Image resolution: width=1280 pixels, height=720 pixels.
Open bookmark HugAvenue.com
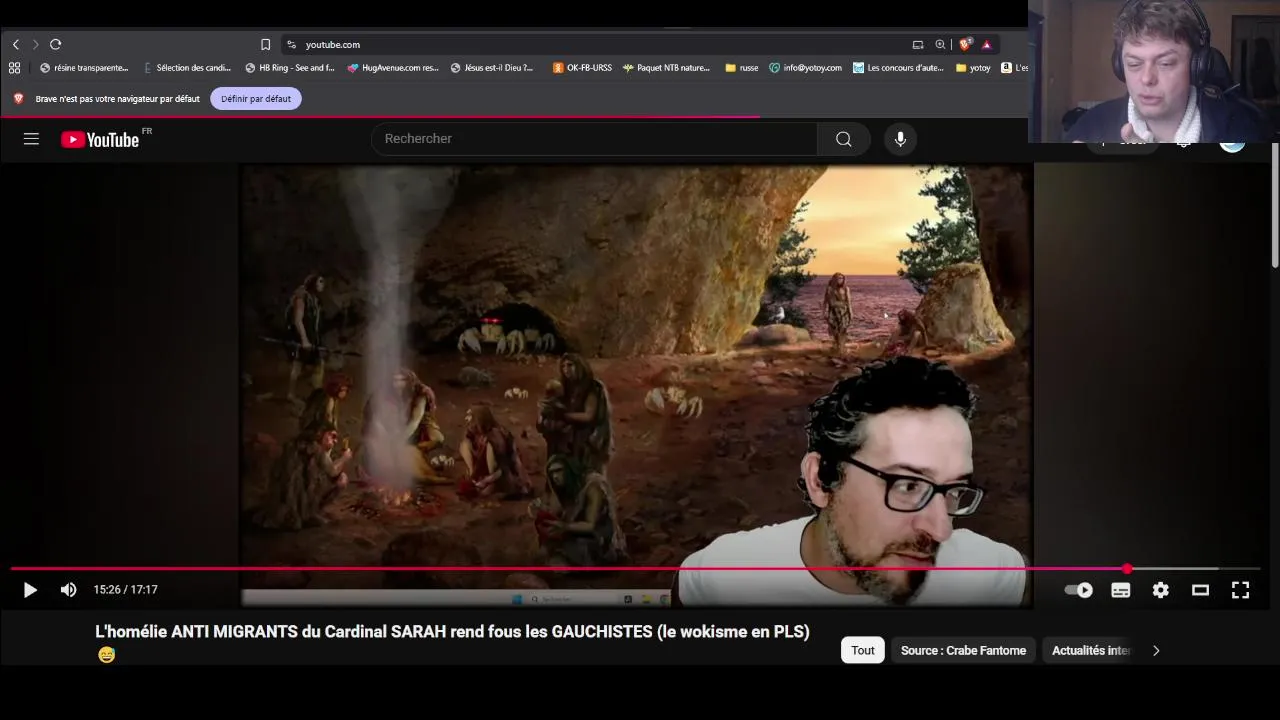pos(393,68)
